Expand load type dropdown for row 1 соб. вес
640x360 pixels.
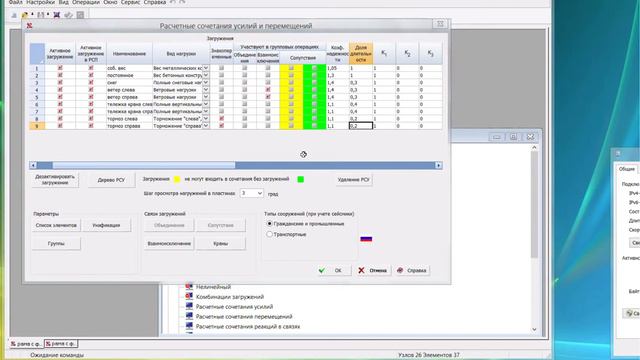[206, 68]
